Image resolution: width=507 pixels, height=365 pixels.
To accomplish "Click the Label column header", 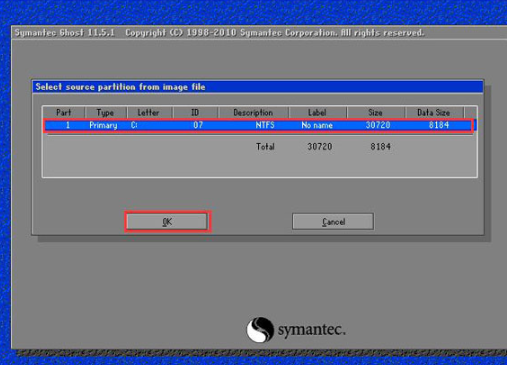I will [x=317, y=112].
